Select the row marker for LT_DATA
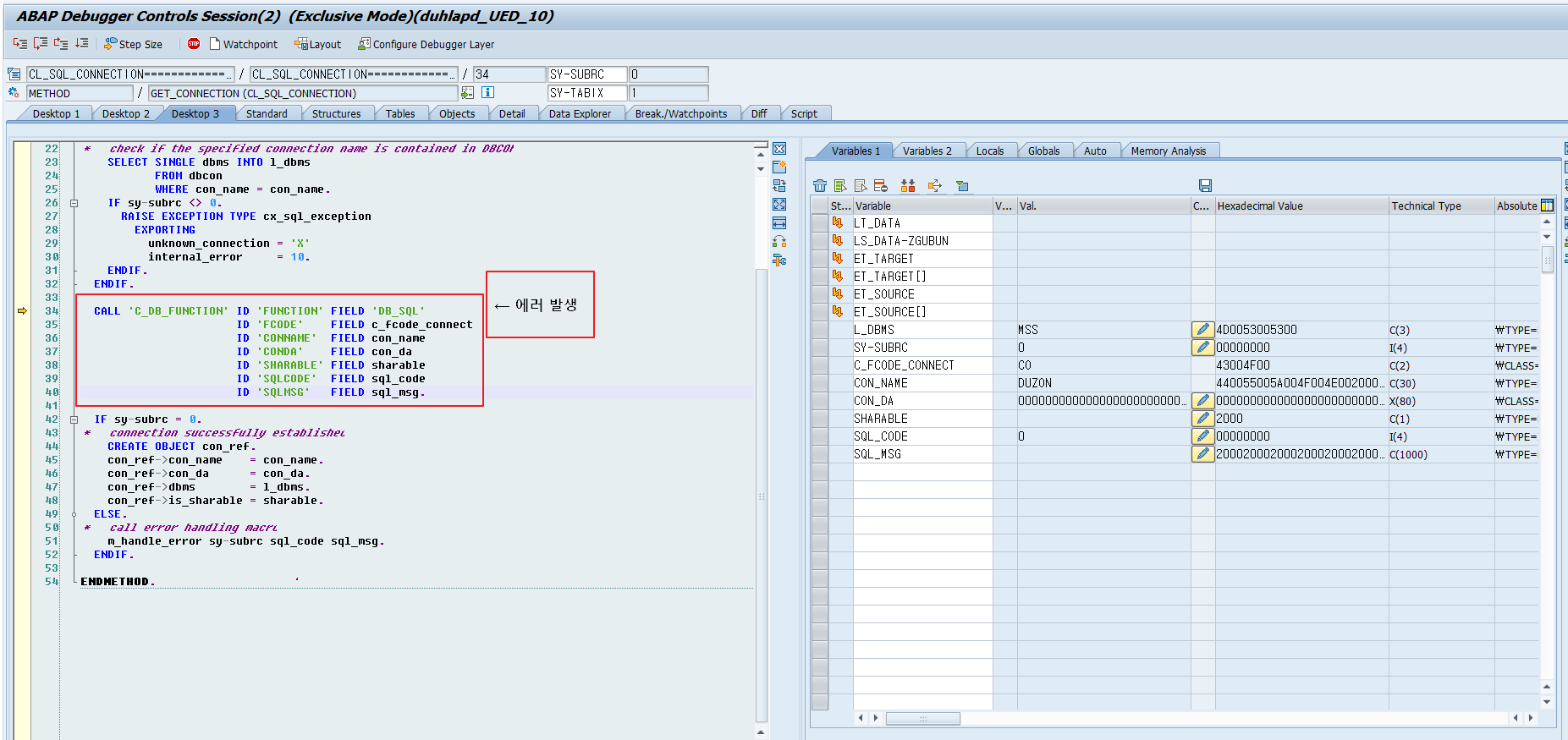 pyautogui.click(x=819, y=222)
